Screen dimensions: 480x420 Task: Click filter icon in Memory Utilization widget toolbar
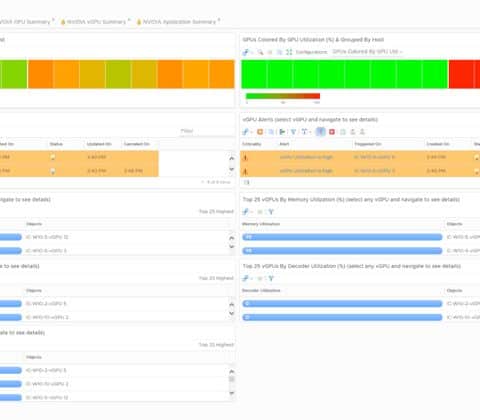tap(271, 212)
